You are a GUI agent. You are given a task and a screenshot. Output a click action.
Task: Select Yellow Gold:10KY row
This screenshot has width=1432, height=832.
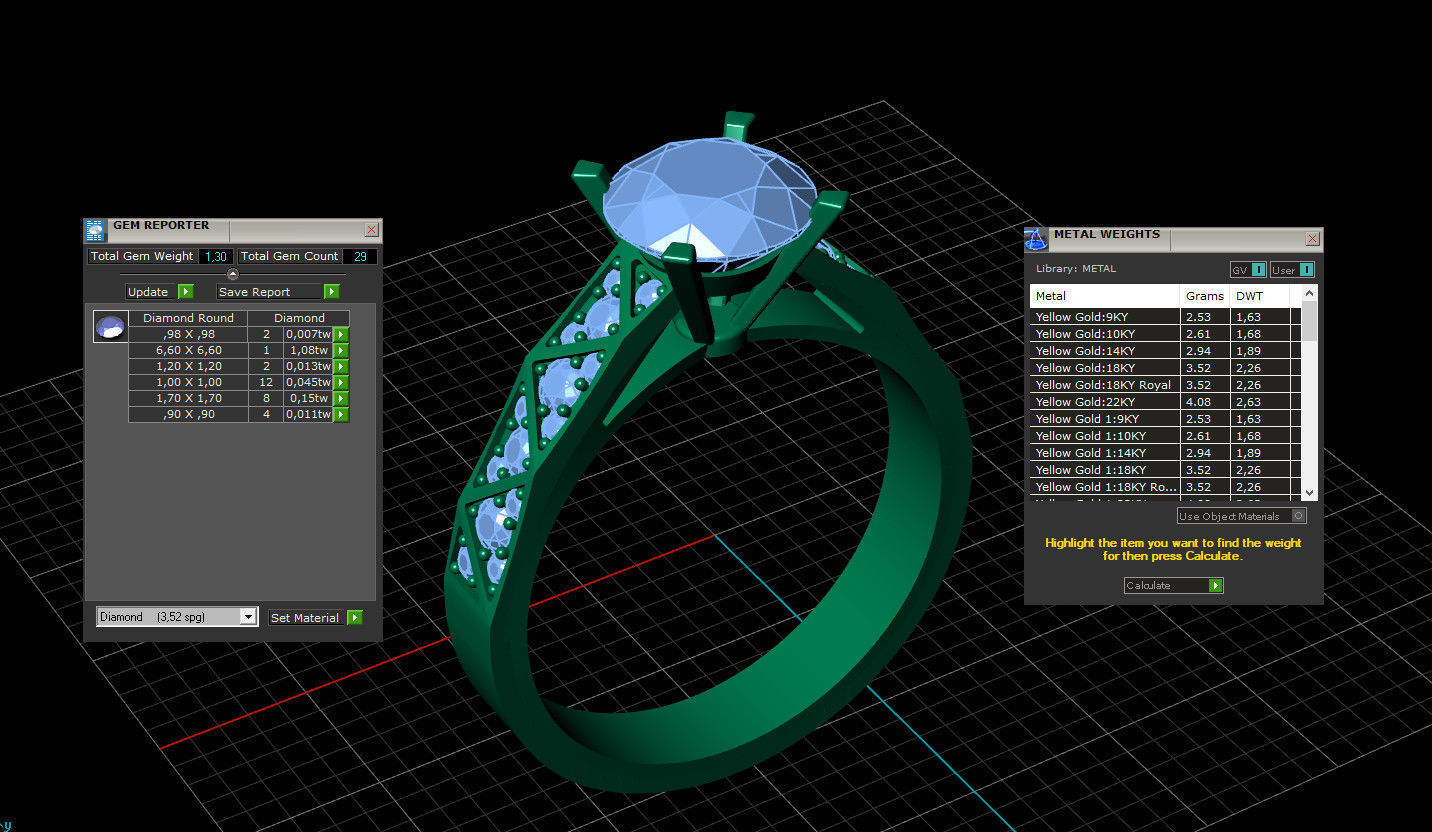(x=1166, y=334)
